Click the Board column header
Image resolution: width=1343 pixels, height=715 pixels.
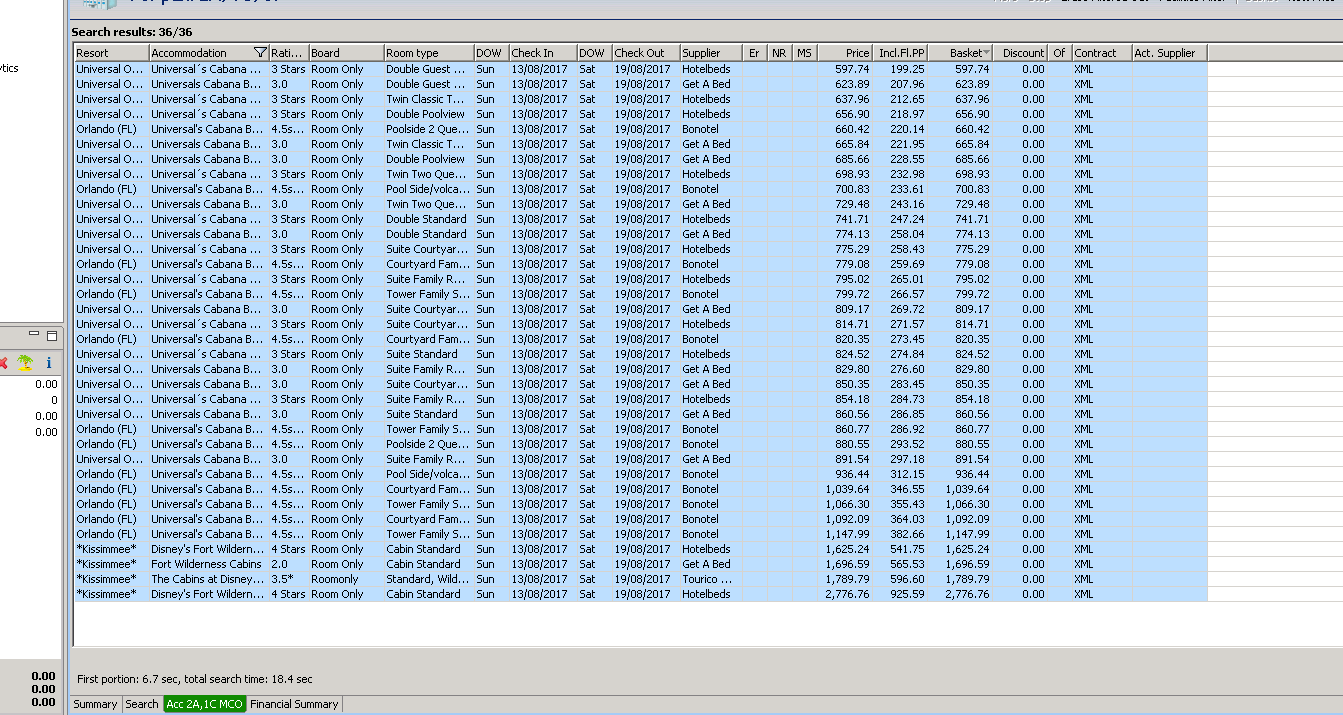(x=346, y=53)
